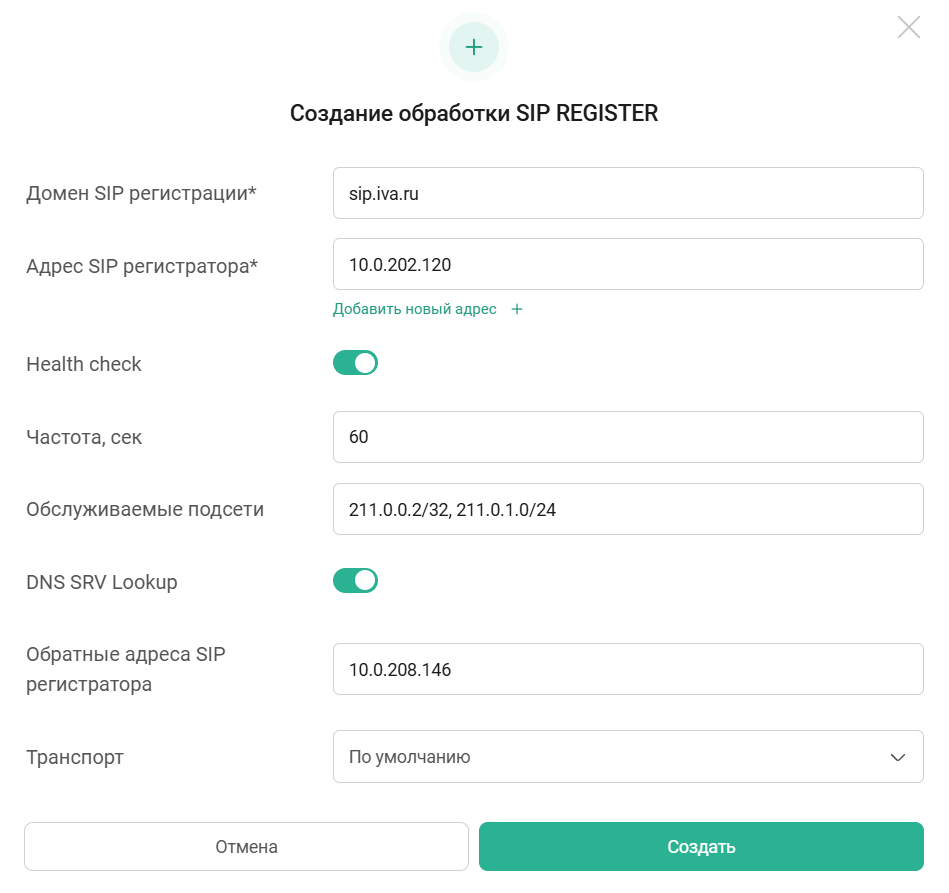The height and width of the screenshot is (893, 949).
Task: Click the Адрес SIP регистратора input field
Action: pos(627,264)
